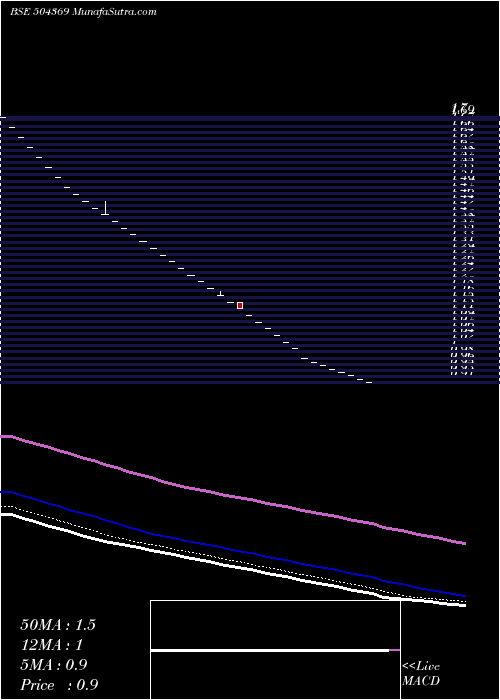Click the <<Live MACD label

coord(421,673)
